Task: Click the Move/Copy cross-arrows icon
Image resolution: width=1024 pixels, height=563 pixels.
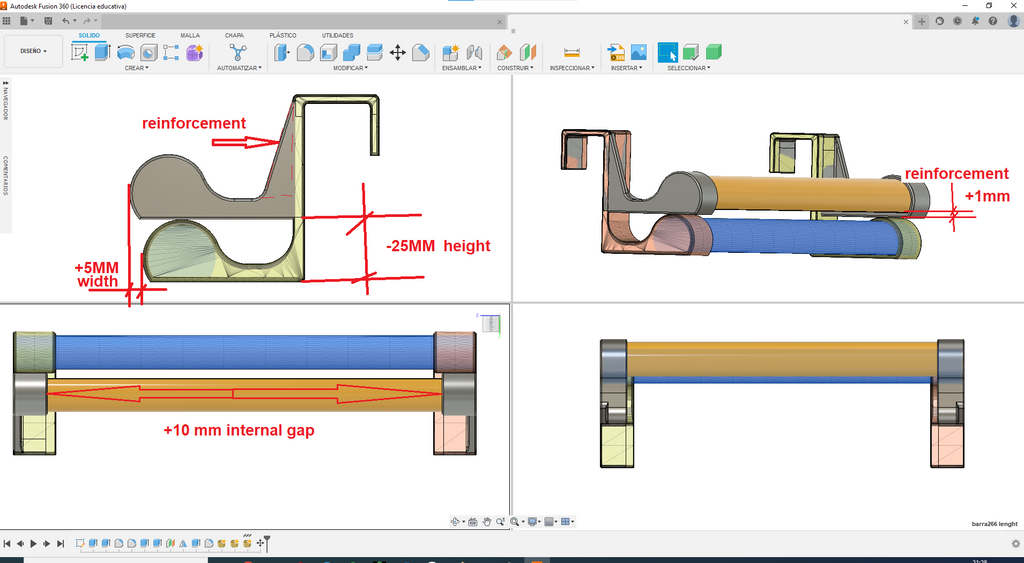Action: pos(398,53)
